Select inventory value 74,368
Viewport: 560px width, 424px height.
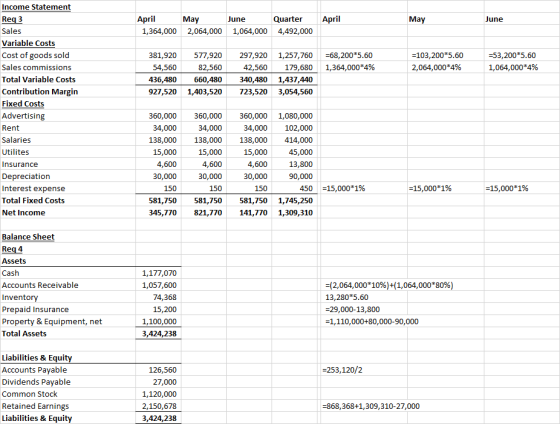click(x=165, y=298)
